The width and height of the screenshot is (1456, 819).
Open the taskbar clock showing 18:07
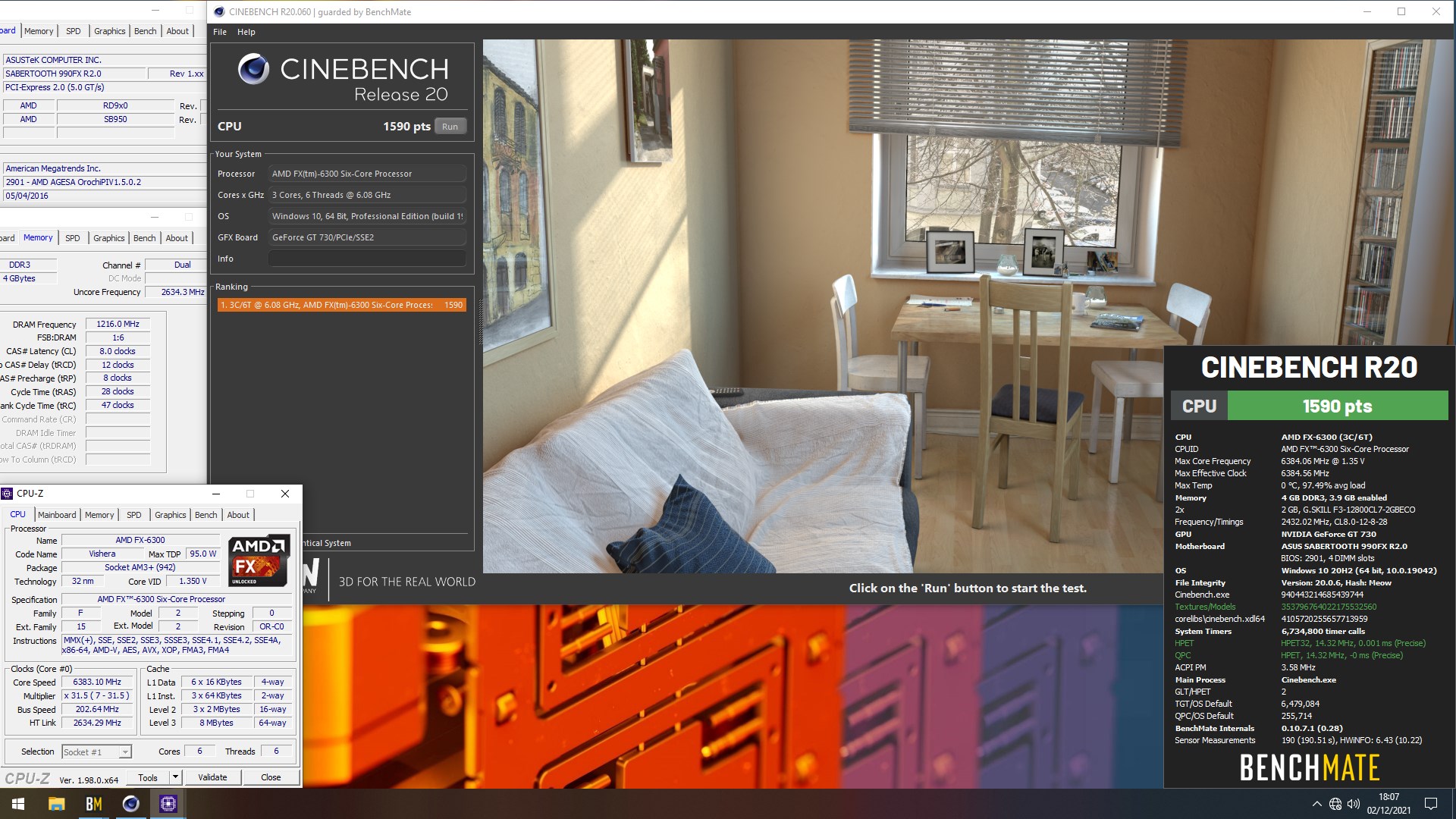[x=1389, y=804]
